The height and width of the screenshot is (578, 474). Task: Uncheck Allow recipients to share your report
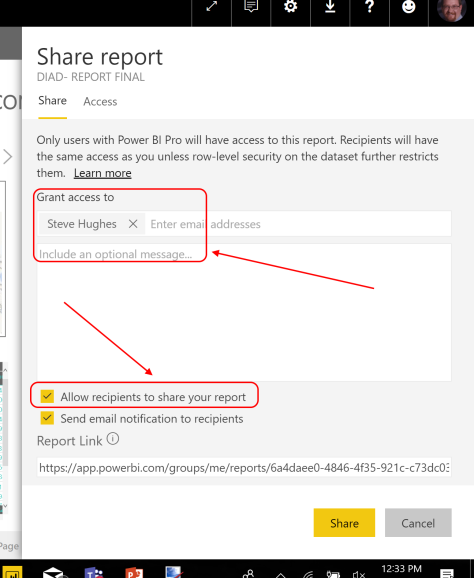(47, 396)
